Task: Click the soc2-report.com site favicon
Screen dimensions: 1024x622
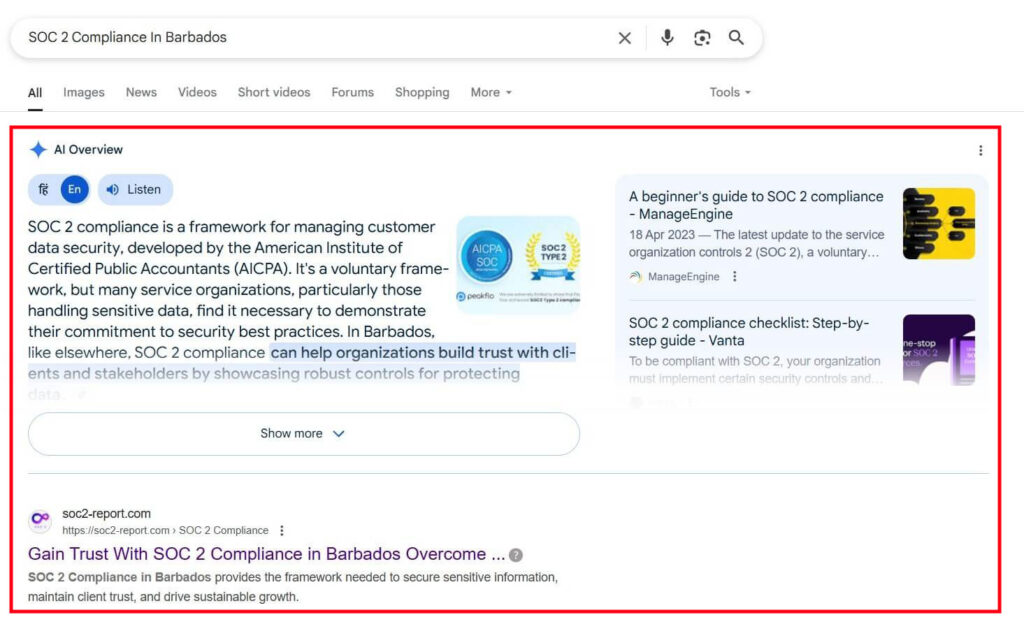Action: [40, 521]
